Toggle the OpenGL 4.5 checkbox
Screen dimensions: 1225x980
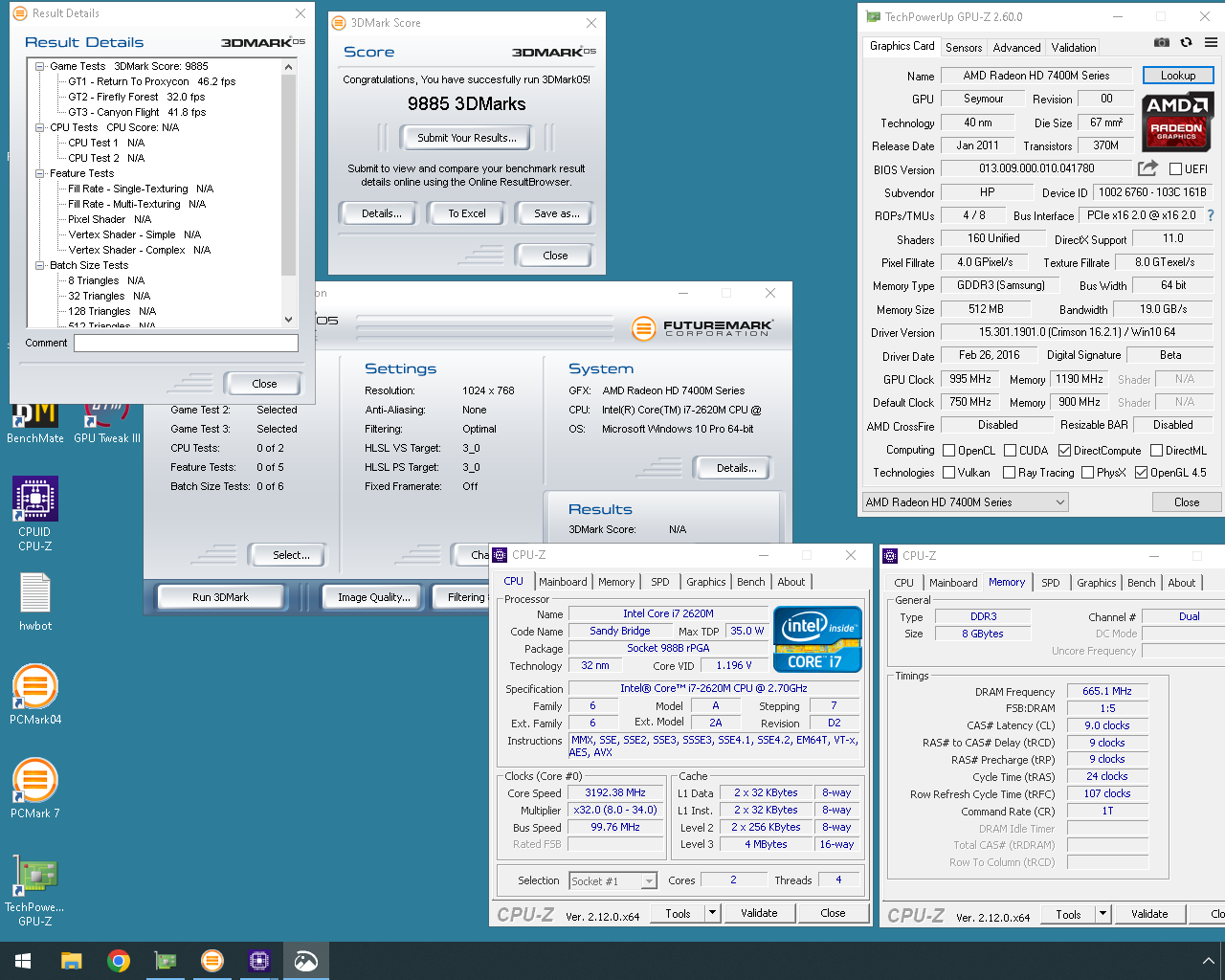click(x=1141, y=473)
